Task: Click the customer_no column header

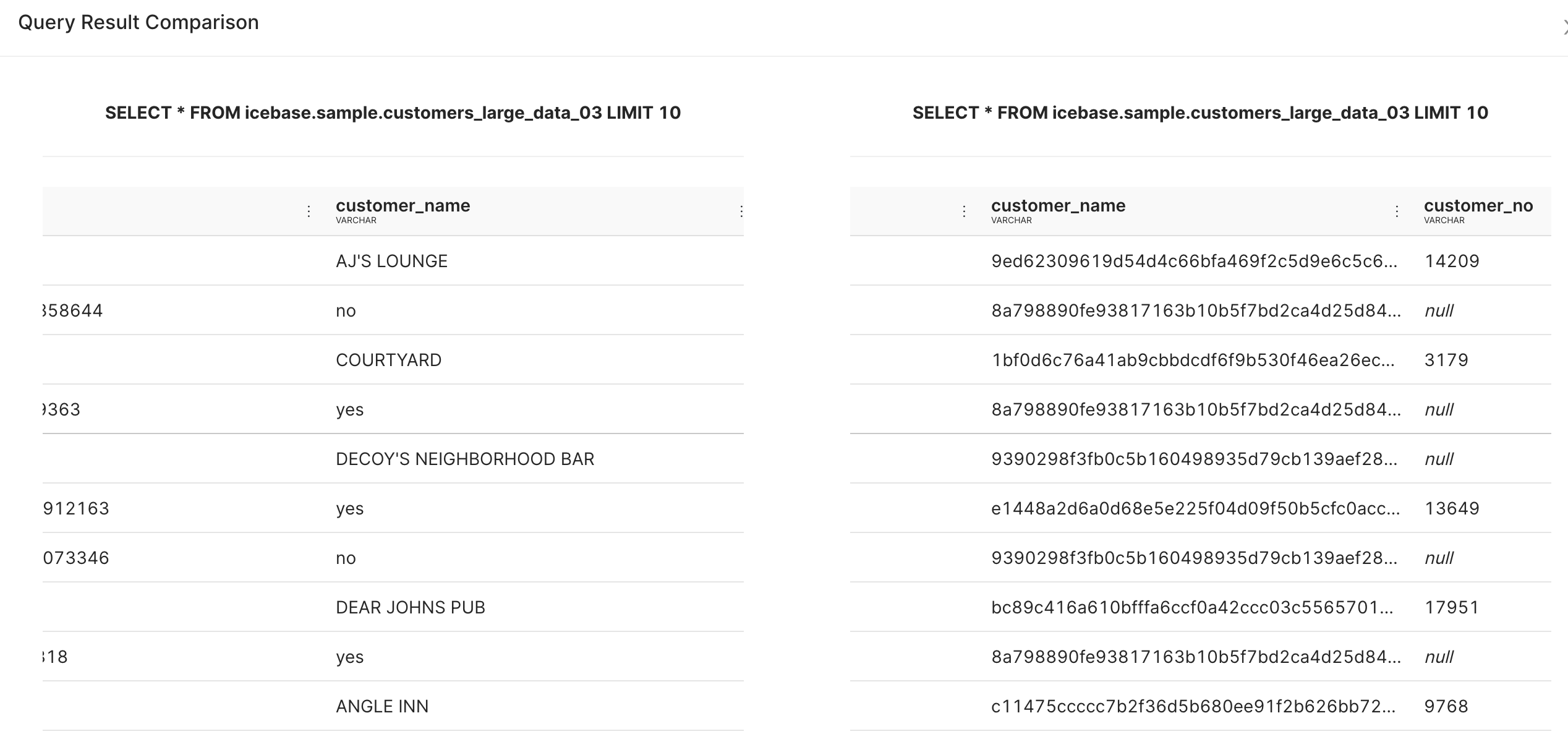Action: pos(1478,206)
